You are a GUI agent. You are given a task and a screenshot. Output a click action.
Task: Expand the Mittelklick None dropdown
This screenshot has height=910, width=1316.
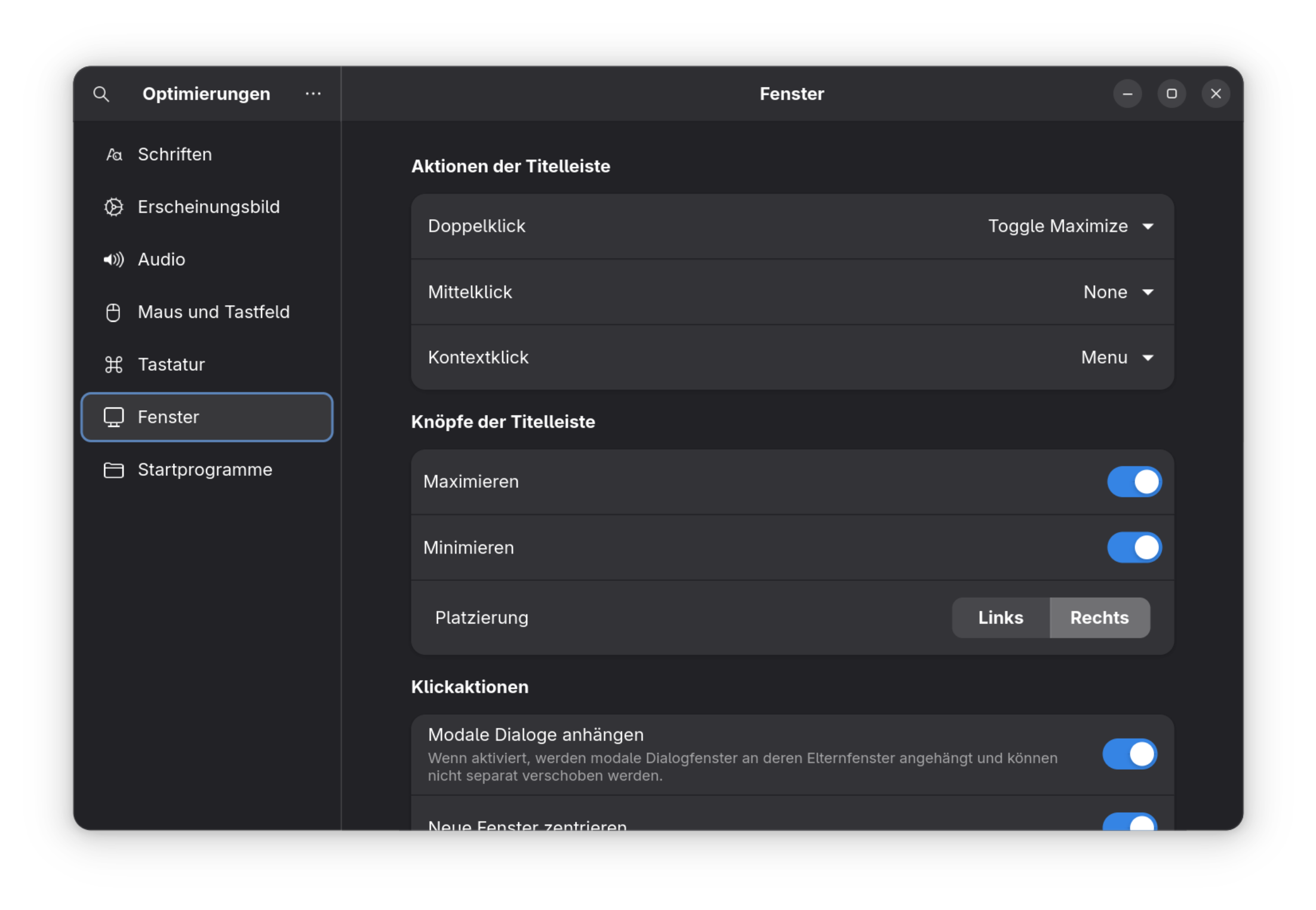pos(1118,292)
